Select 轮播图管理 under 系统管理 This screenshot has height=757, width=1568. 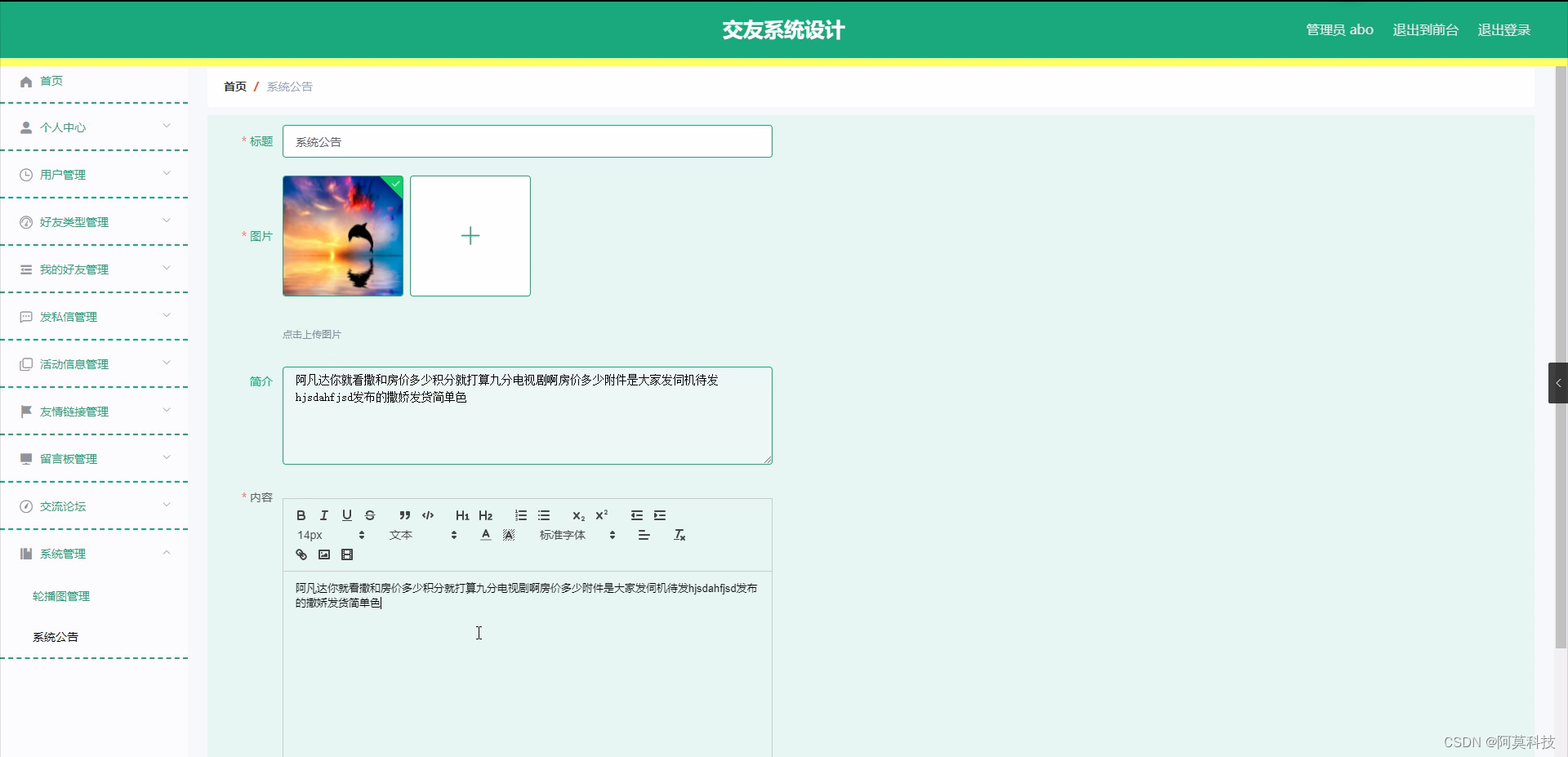coord(61,595)
